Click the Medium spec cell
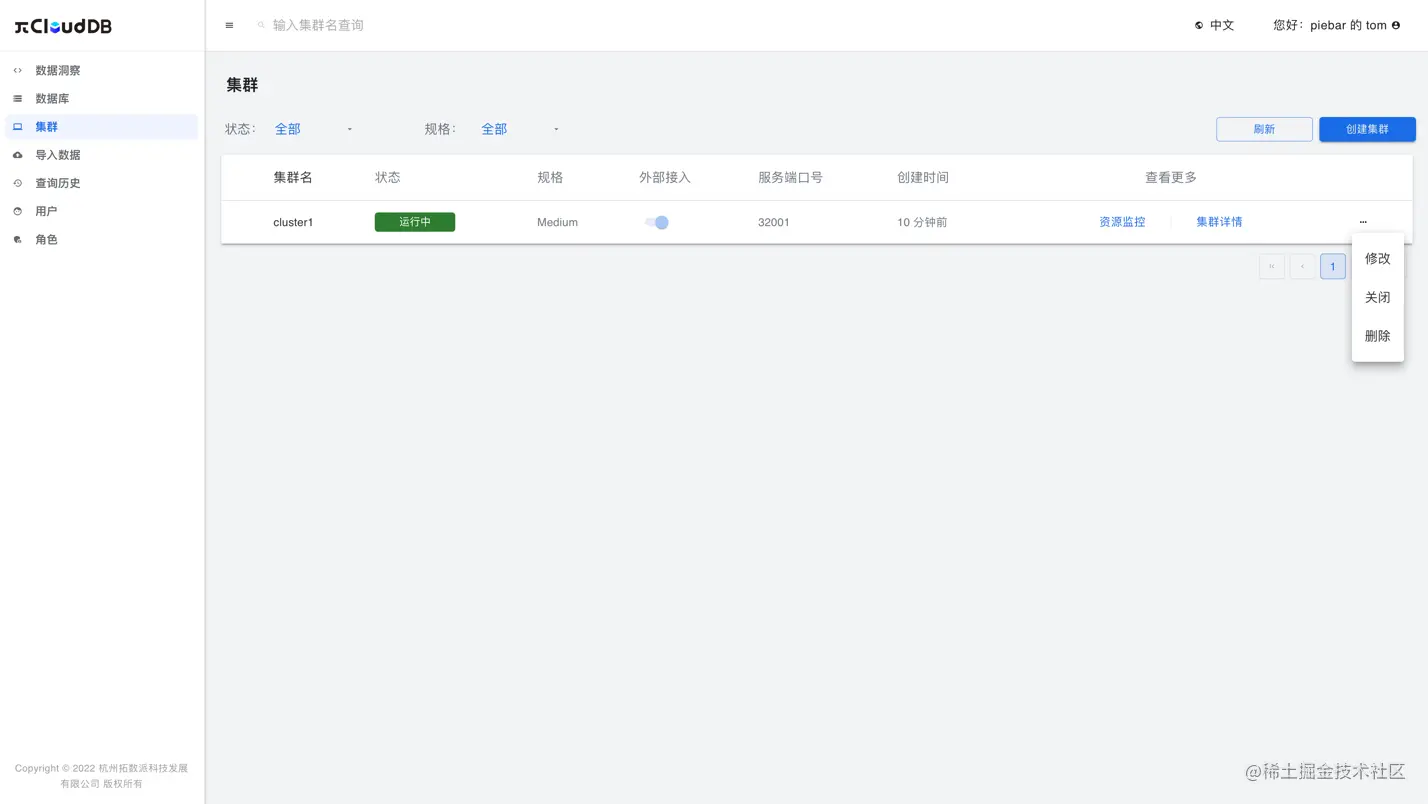This screenshot has width=1428, height=804. 557,222
